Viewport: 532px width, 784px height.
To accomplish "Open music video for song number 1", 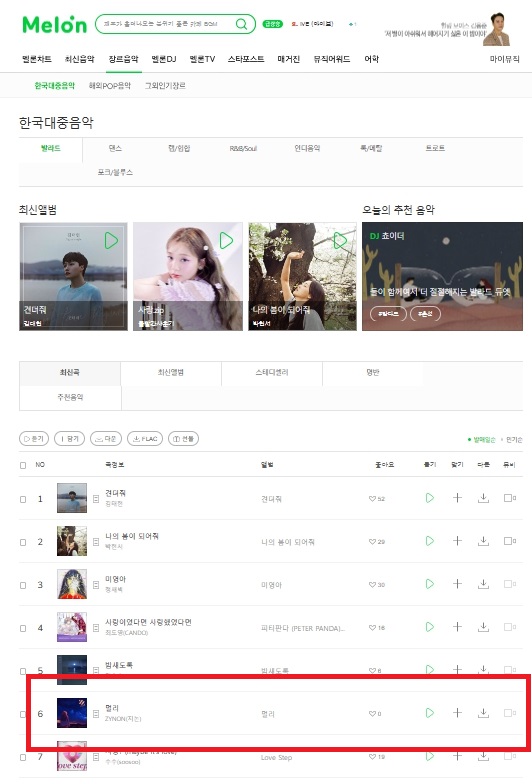I will tap(510, 498).
